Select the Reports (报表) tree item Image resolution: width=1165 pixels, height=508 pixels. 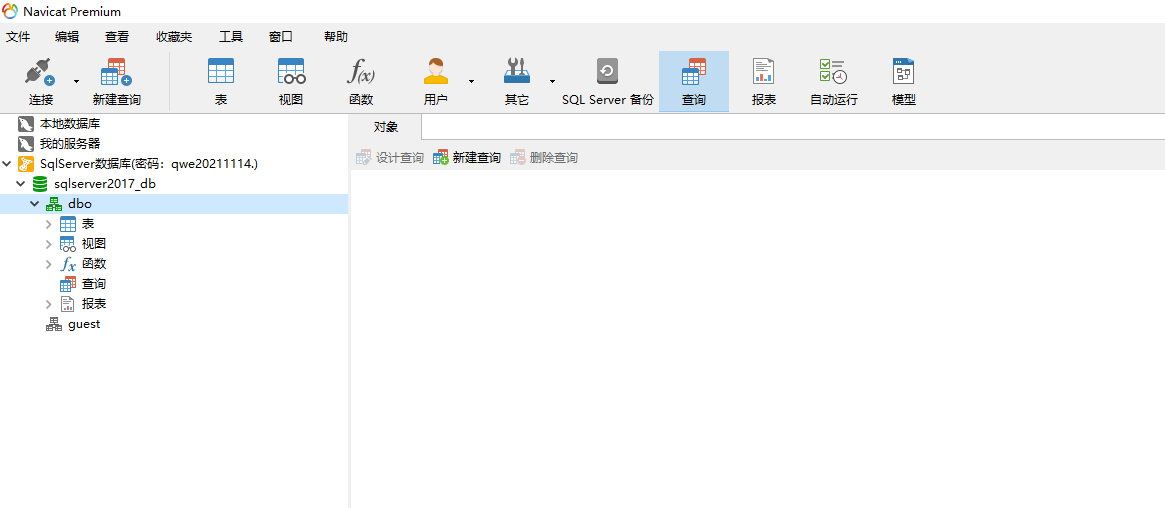94,304
